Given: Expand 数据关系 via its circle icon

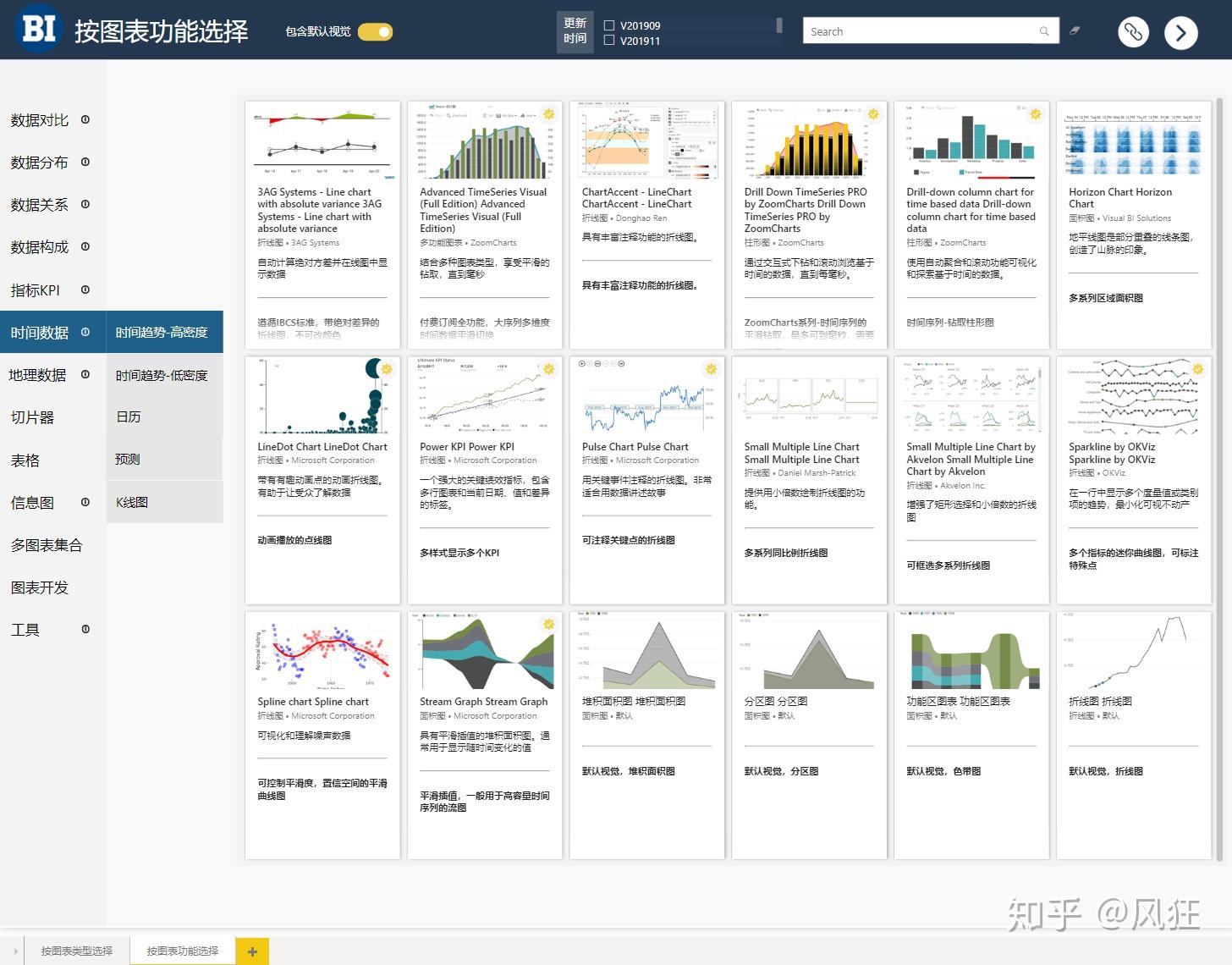Looking at the screenshot, I should pos(85,204).
